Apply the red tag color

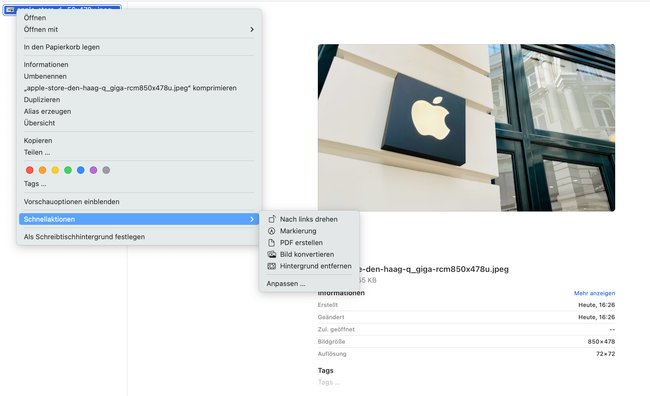[x=29, y=170]
